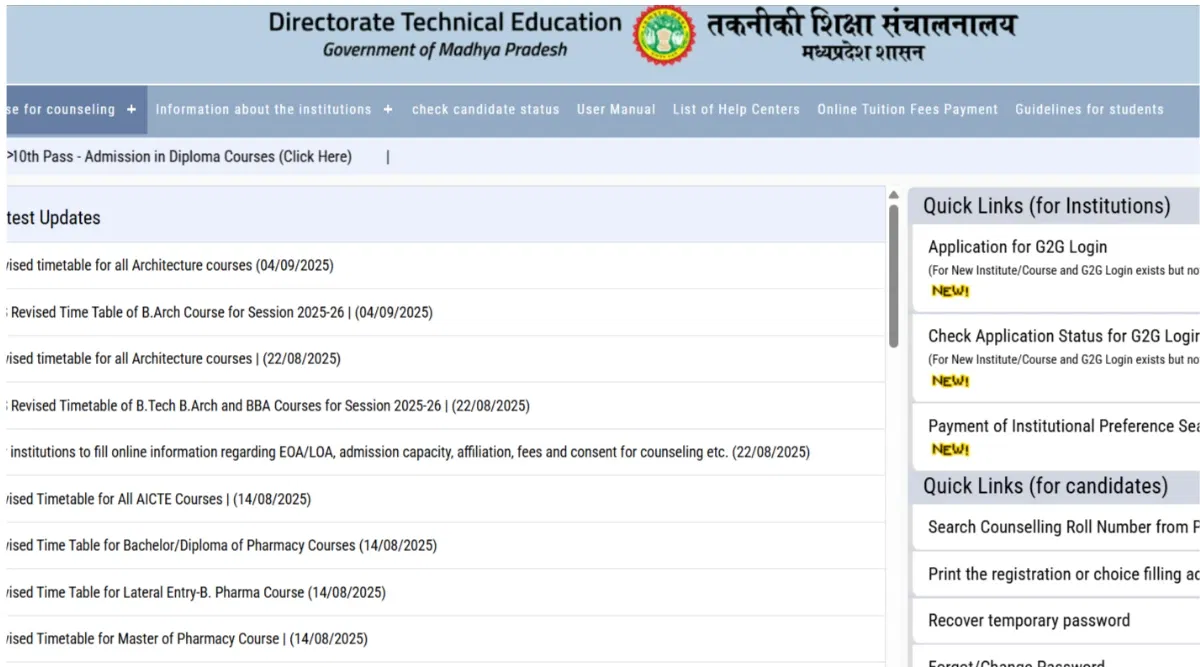Open Architecture courses timetable dated 22/08/2025
Image resolution: width=1200 pixels, height=667 pixels.
pos(174,358)
